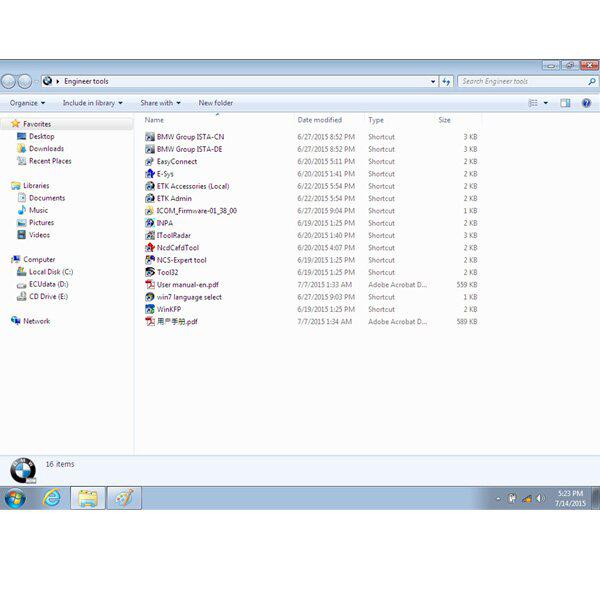Click the User manual-en.pdf icon
The height and width of the screenshot is (600, 600).
click(x=150, y=284)
